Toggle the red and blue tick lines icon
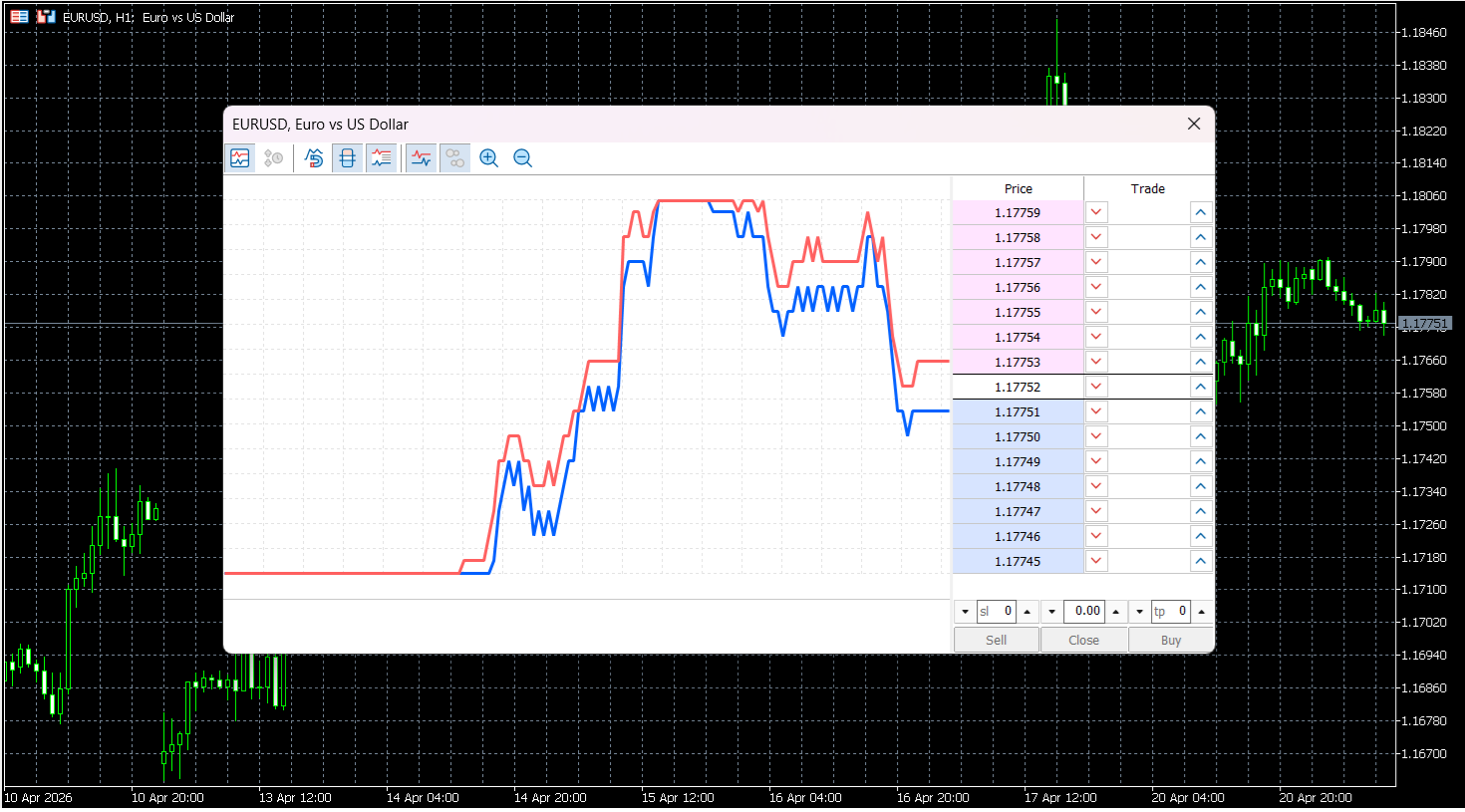 [422, 157]
